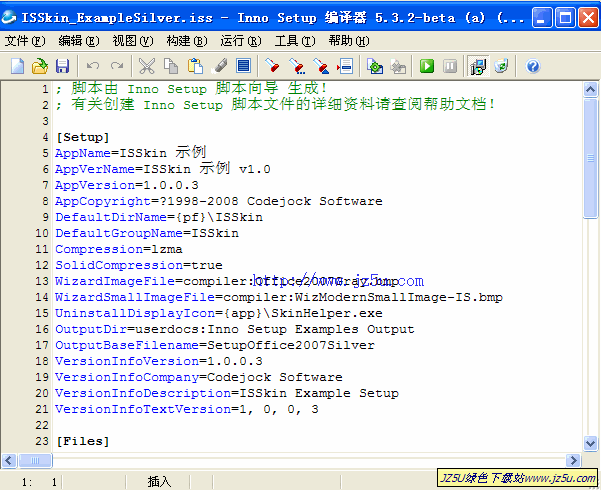Click the AppVerName=ISSkin v1.0 line
601x490 pixels.
click(x=163, y=169)
